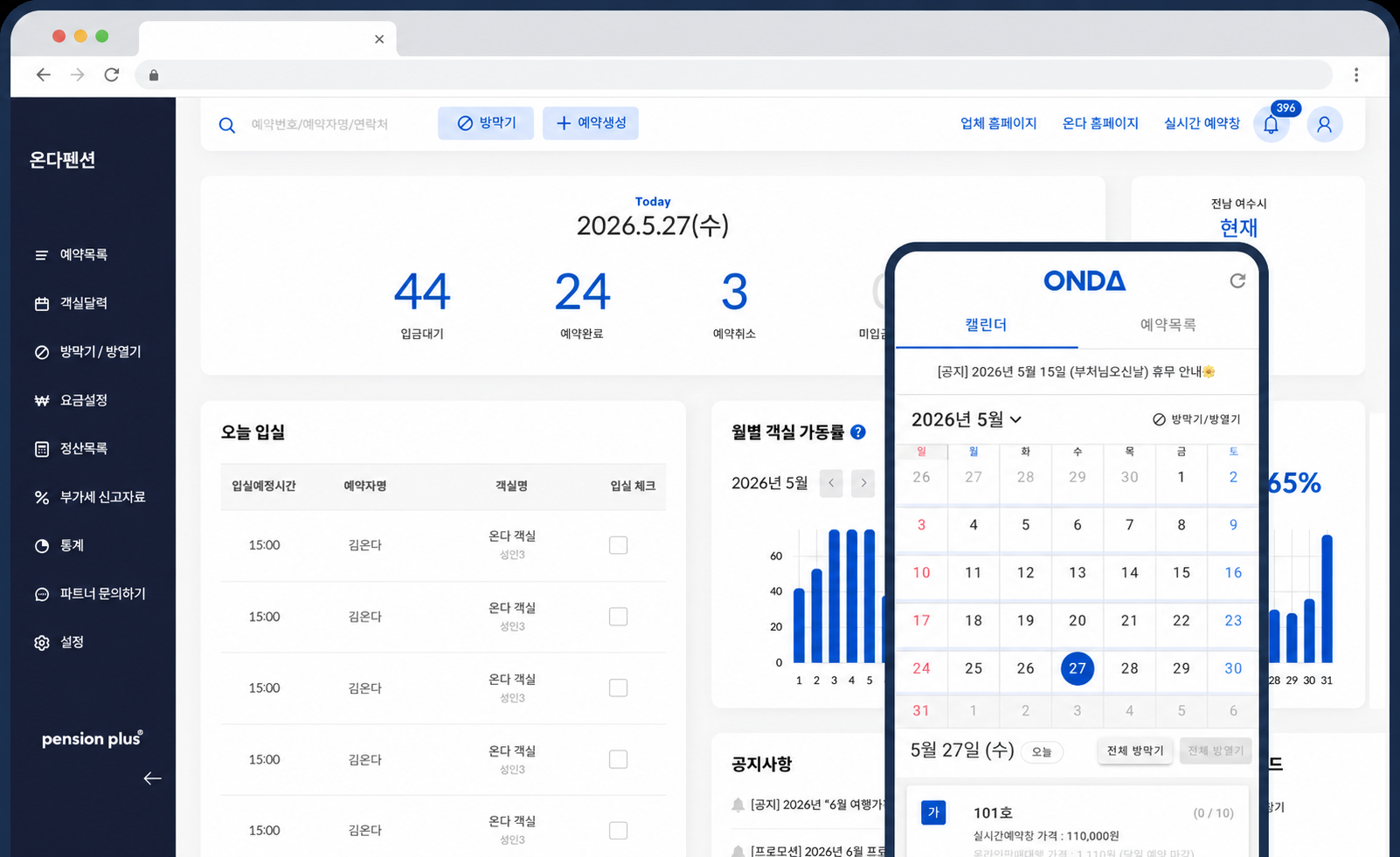
Task: Check the fourth 15:00 row check-in checkbox
Action: tap(619, 759)
